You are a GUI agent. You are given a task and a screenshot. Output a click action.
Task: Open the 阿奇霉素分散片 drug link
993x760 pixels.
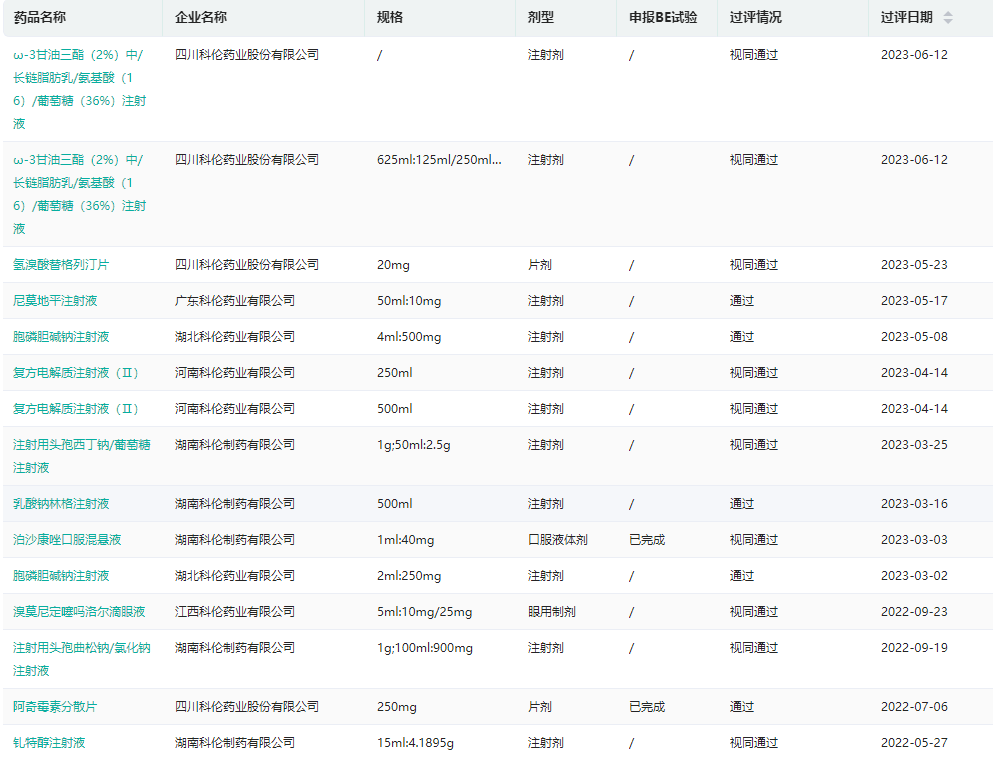[x=55, y=707]
